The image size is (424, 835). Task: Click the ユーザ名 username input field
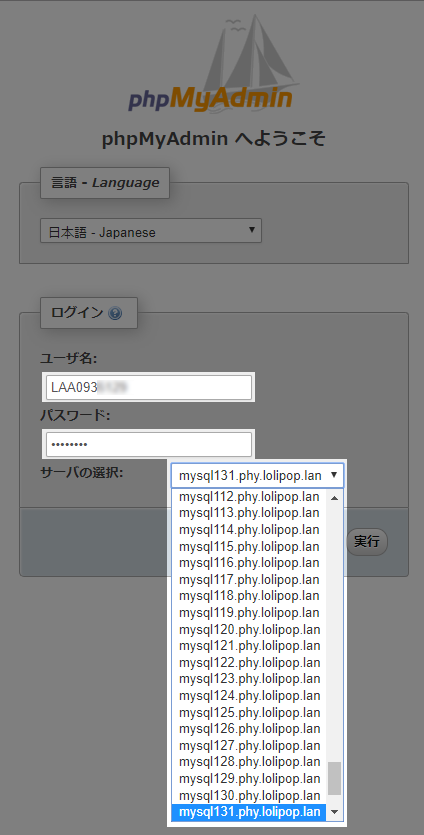coord(149,387)
